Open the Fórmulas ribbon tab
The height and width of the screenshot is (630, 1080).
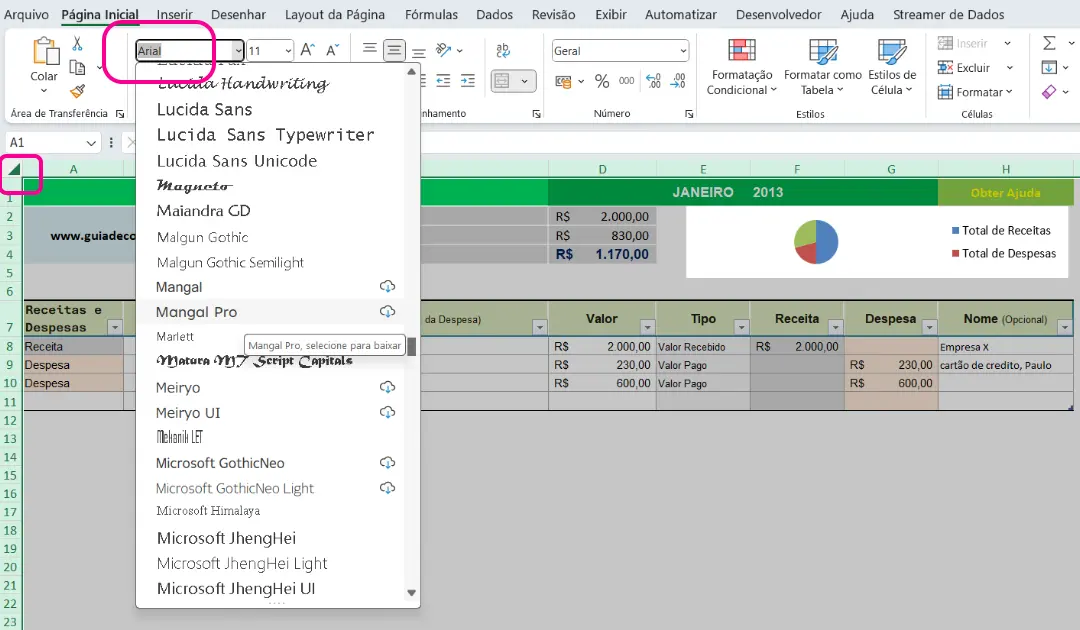(x=431, y=15)
